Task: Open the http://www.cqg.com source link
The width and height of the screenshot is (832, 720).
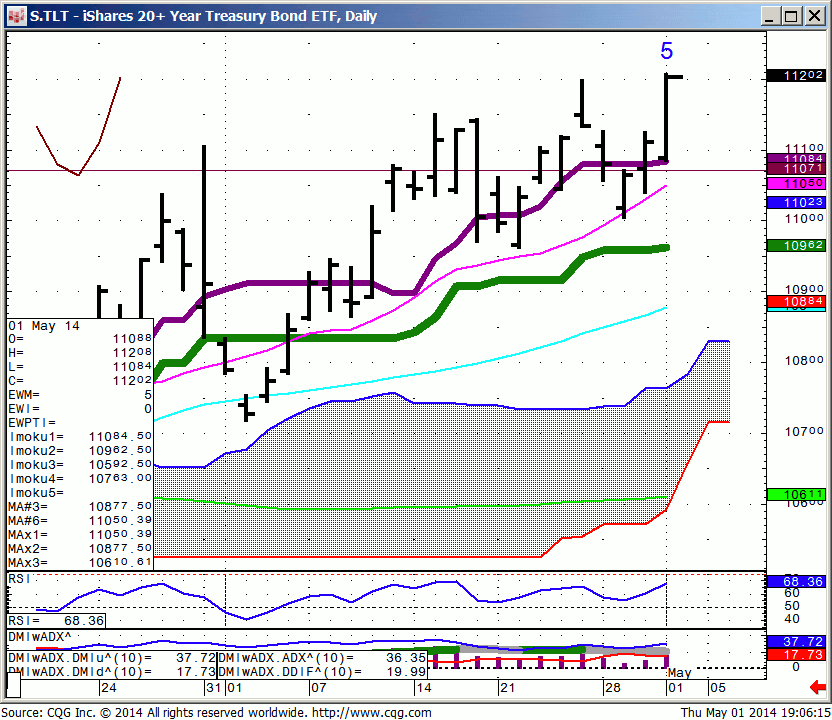Action: 372,713
